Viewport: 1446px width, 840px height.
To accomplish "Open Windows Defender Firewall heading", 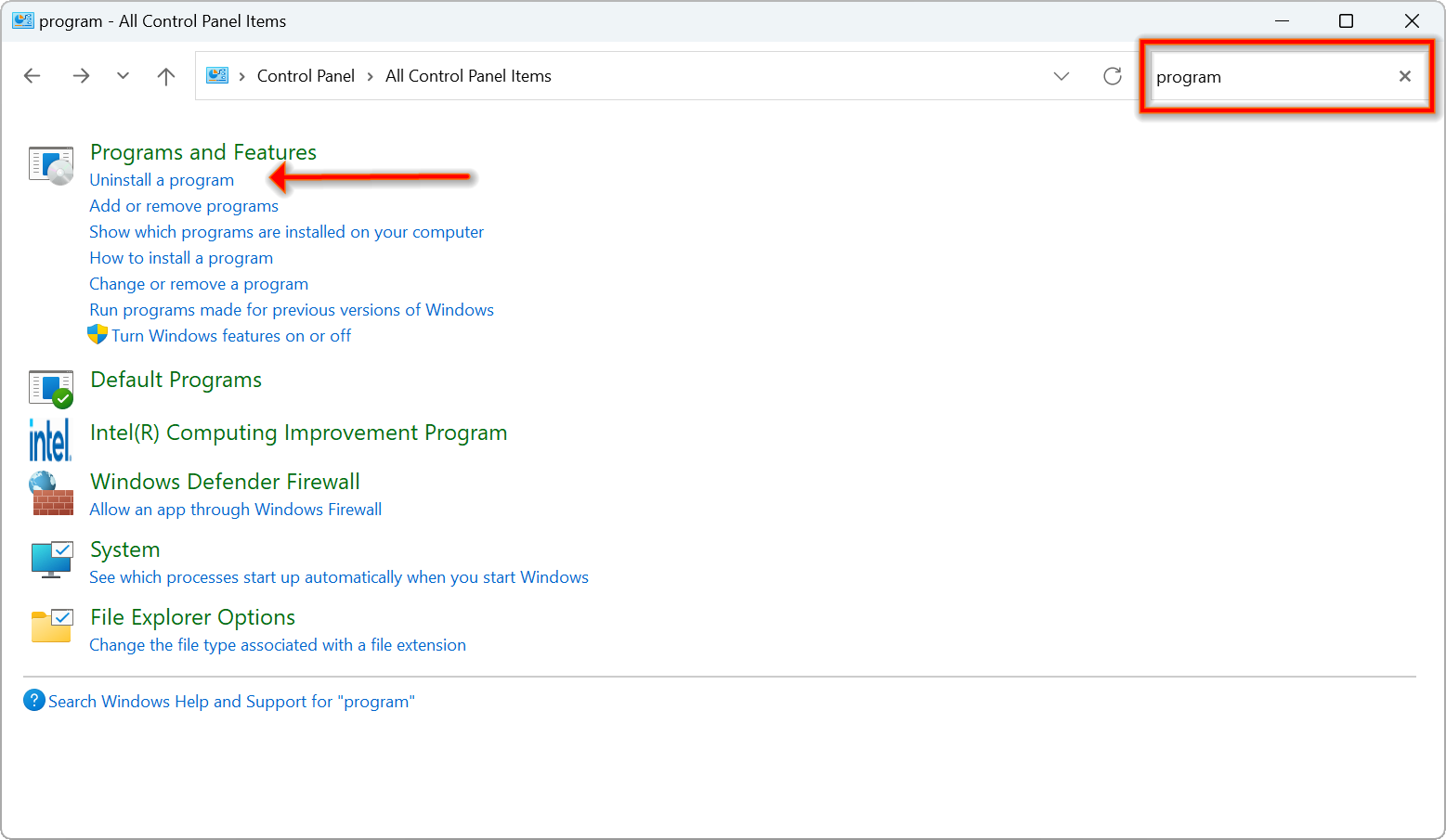I will click(225, 482).
